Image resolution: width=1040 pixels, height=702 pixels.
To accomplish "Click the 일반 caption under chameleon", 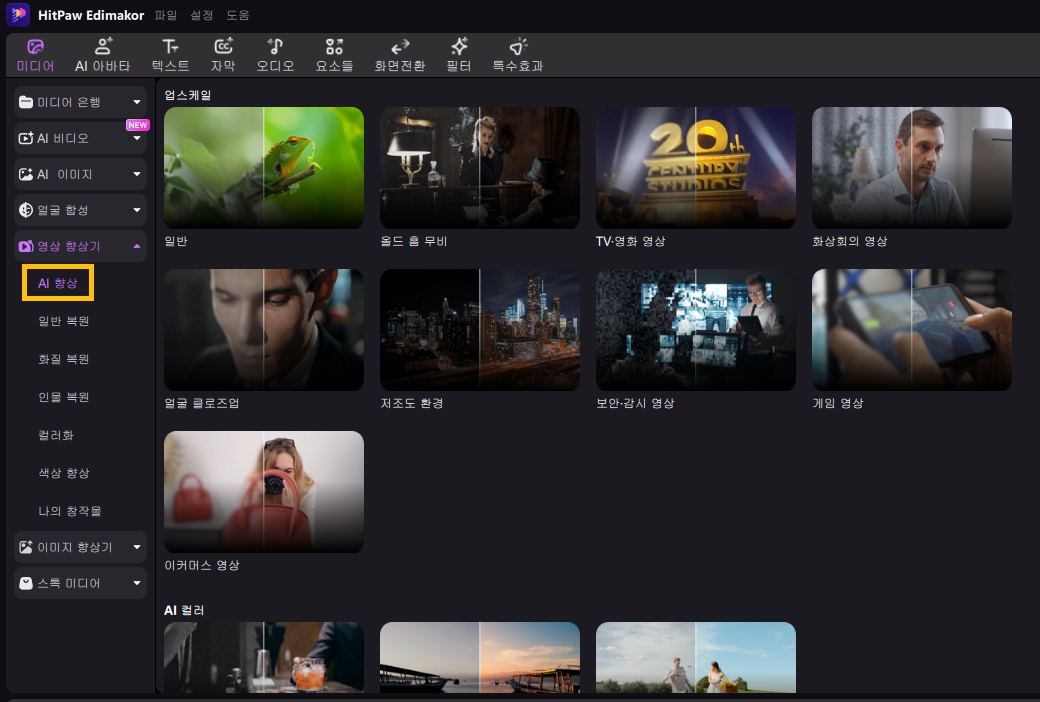I will click(x=176, y=241).
